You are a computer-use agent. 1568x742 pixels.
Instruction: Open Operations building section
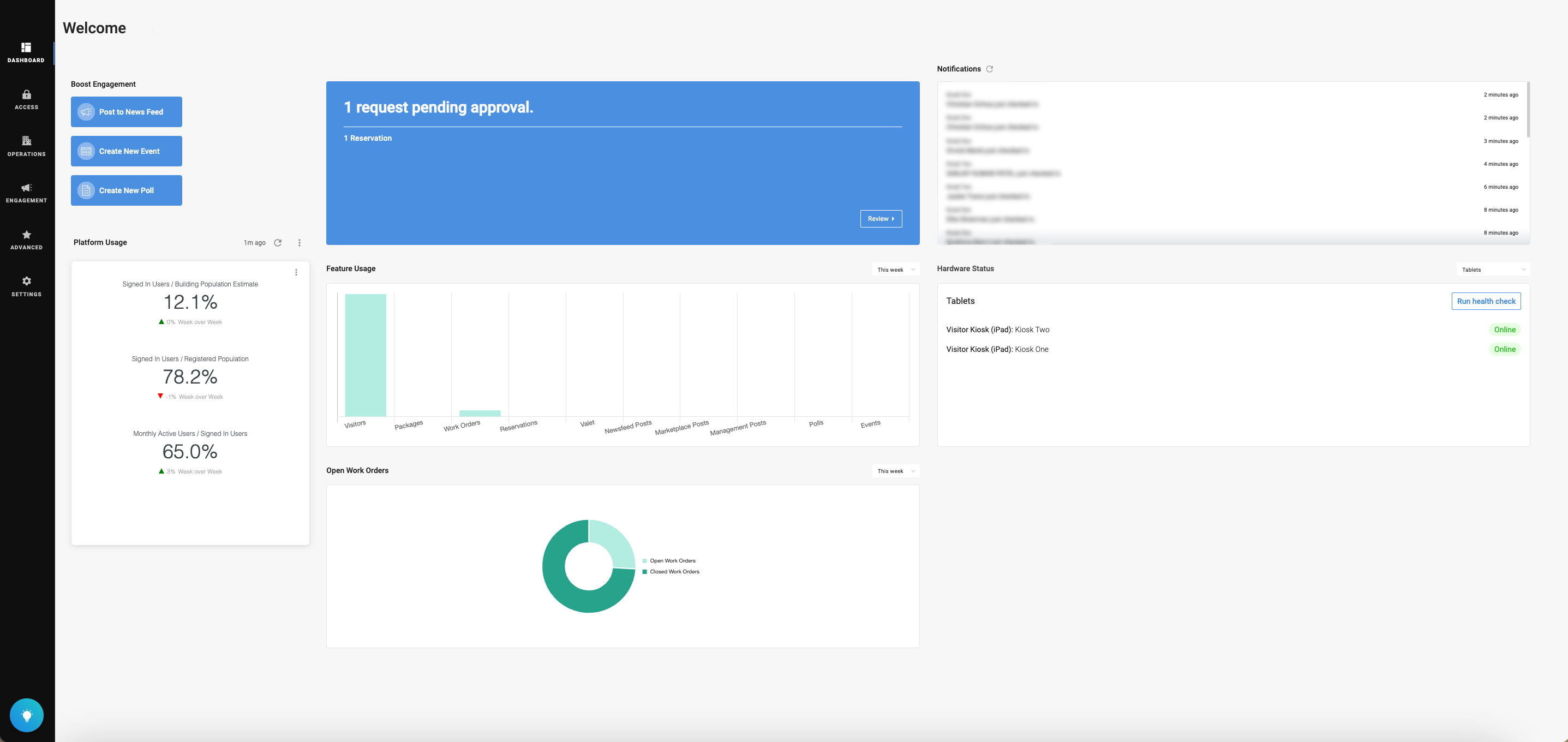(x=26, y=146)
